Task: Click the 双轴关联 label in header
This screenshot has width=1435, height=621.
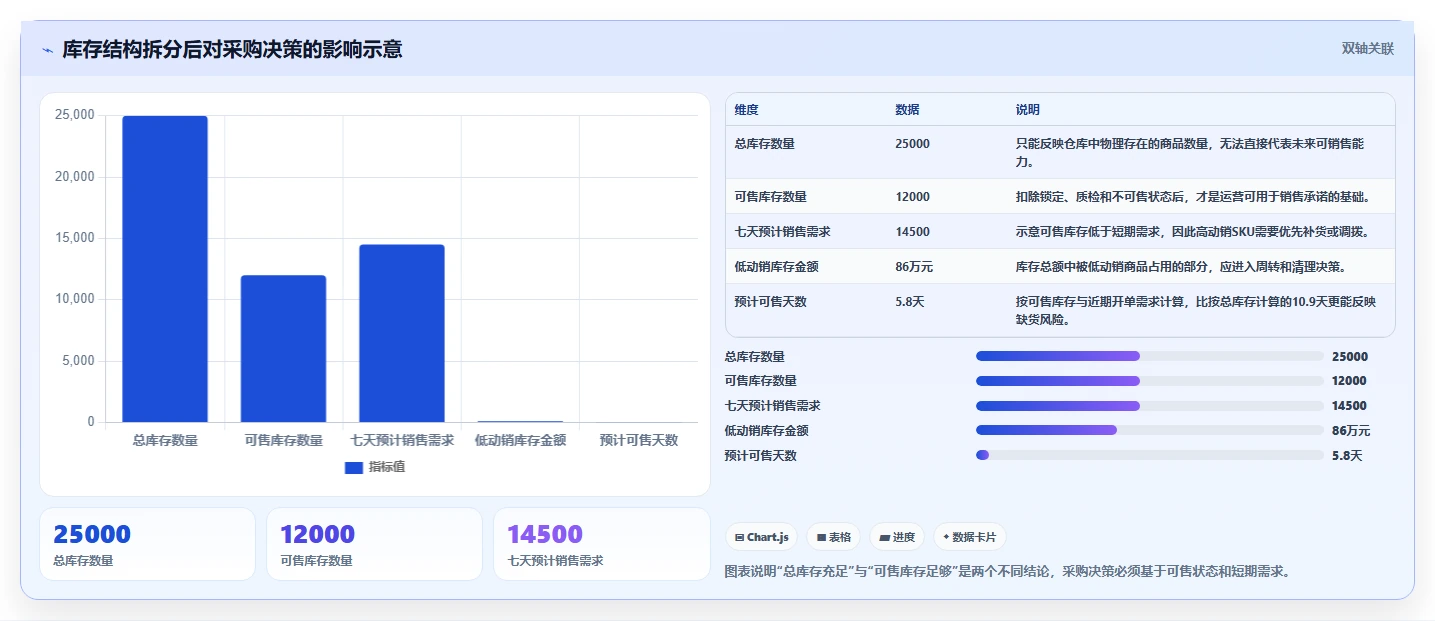Action: [x=1367, y=49]
